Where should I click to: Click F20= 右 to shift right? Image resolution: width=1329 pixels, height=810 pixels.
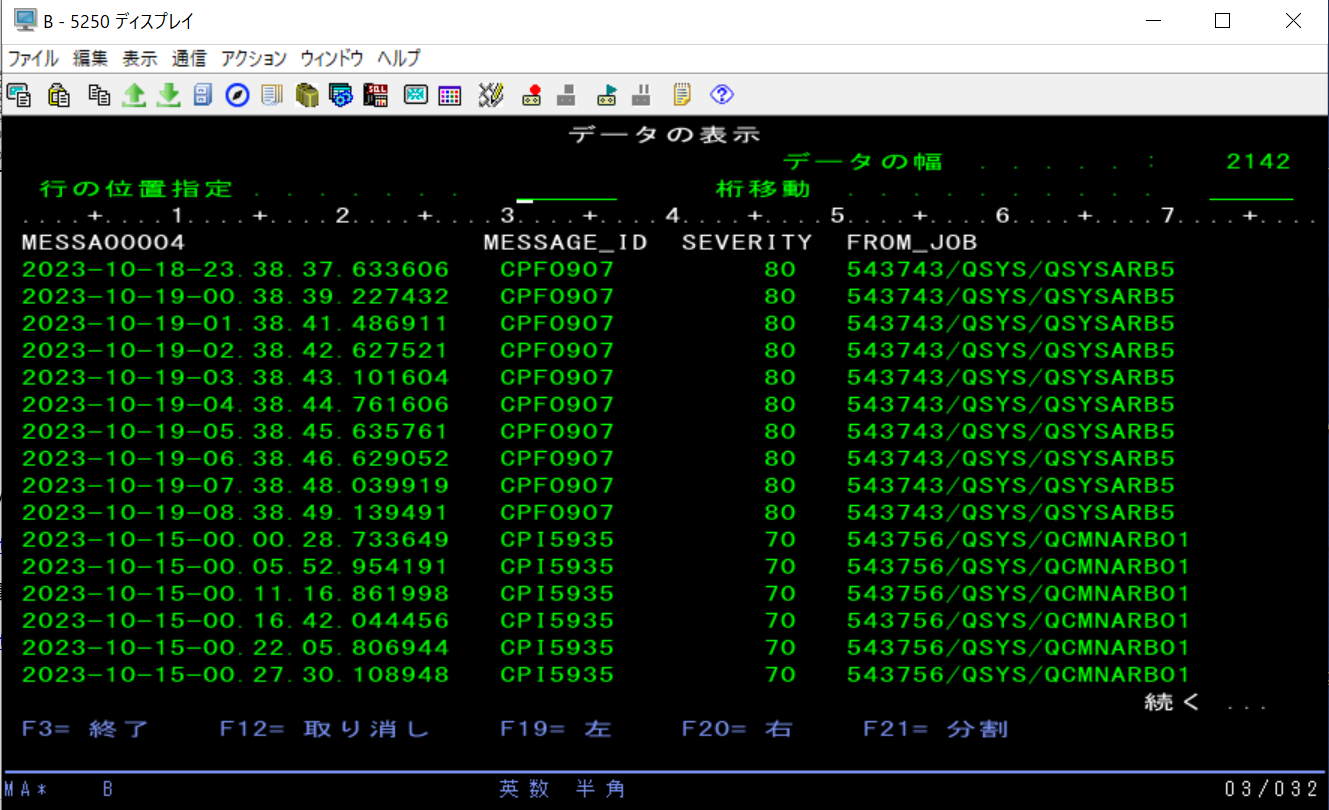pyautogui.click(x=736, y=729)
